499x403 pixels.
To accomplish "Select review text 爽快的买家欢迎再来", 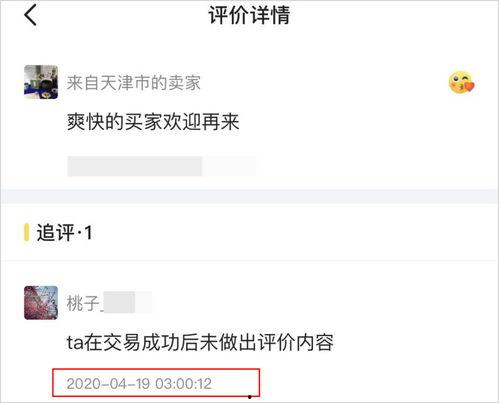I will 153,122.
